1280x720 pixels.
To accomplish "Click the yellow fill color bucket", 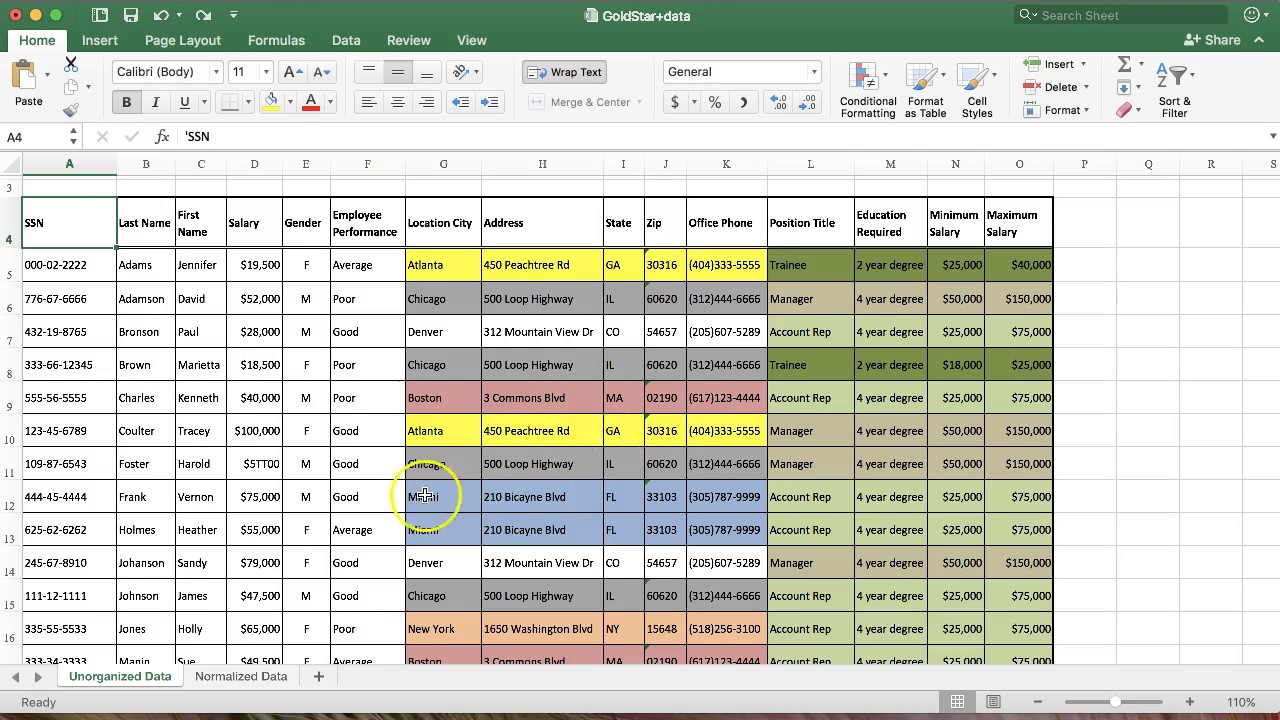I will [x=271, y=102].
